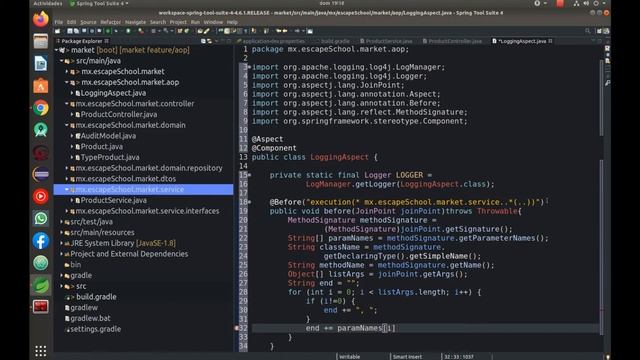The width and height of the screenshot is (640, 360).
Task: Click the clock showing dom 19:18
Action: (333, 3)
